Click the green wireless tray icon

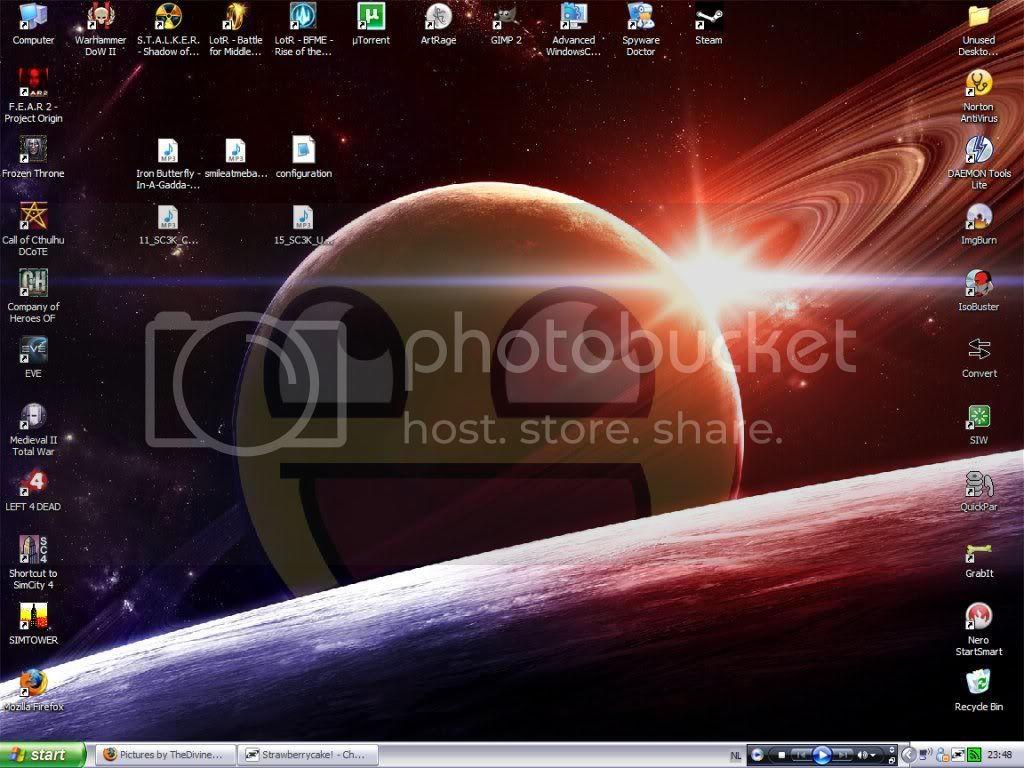(x=974, y=755)
